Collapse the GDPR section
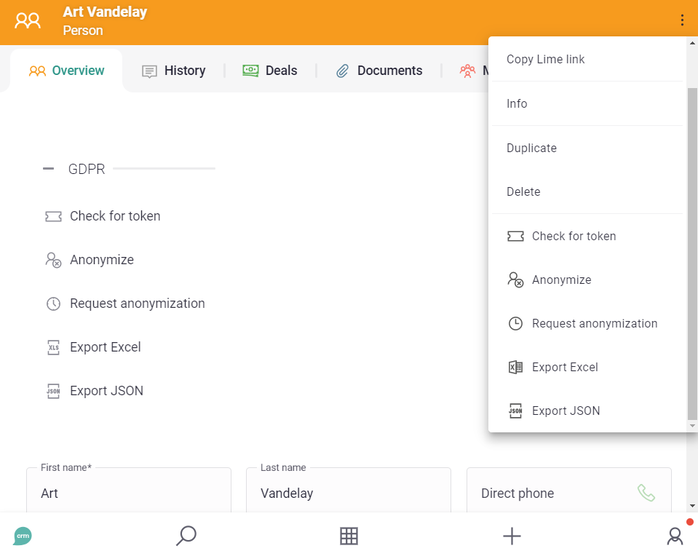This screenshot has width=698, height=559. coord(48,169)
